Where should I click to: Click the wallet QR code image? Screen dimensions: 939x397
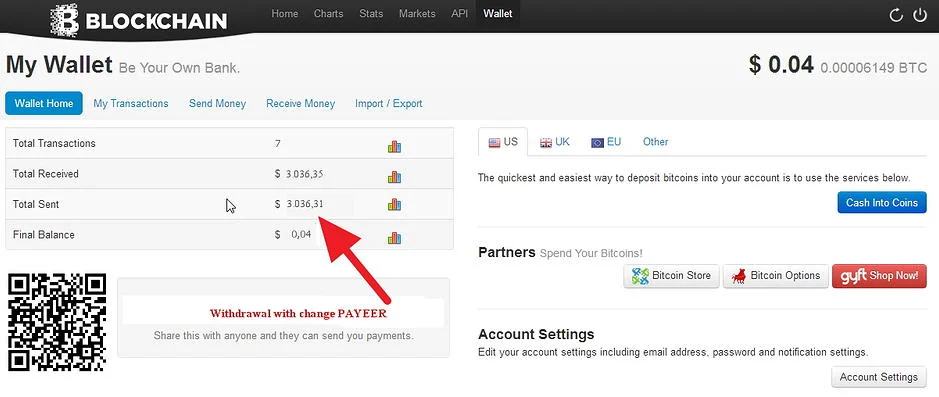(57, 322)
